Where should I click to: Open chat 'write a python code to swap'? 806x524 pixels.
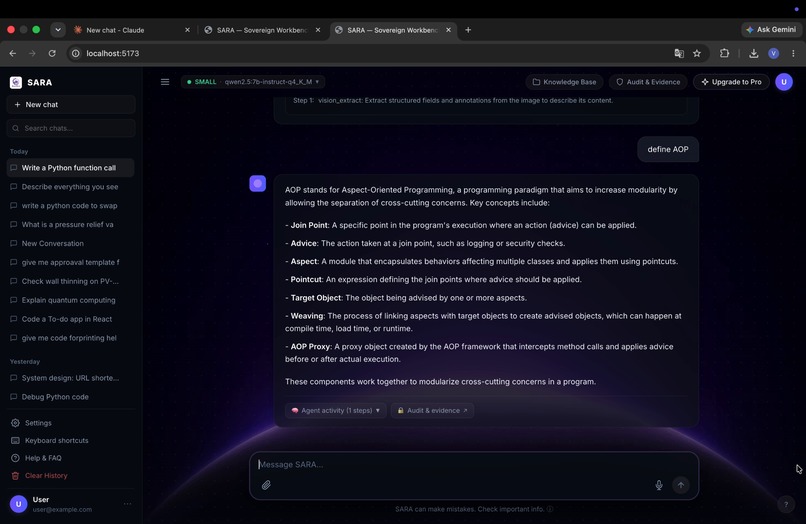point(70,206)
